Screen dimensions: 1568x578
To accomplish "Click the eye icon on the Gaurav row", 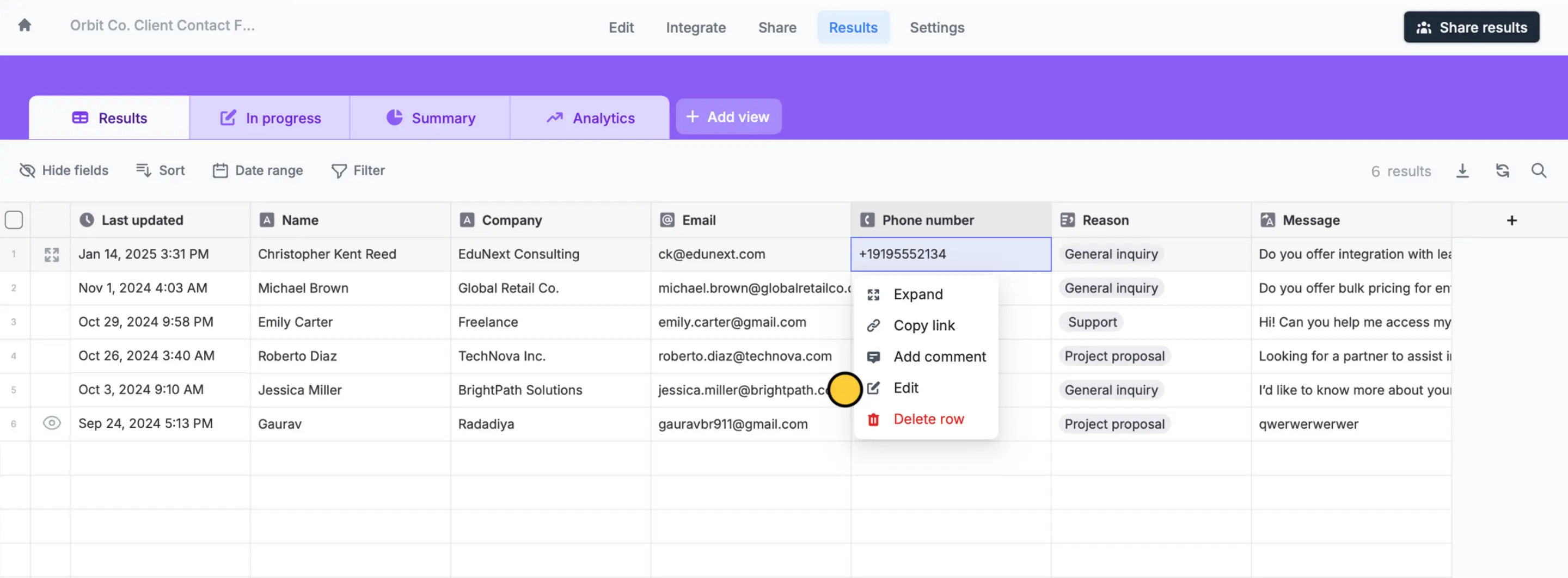I will (x=52, y=423).
